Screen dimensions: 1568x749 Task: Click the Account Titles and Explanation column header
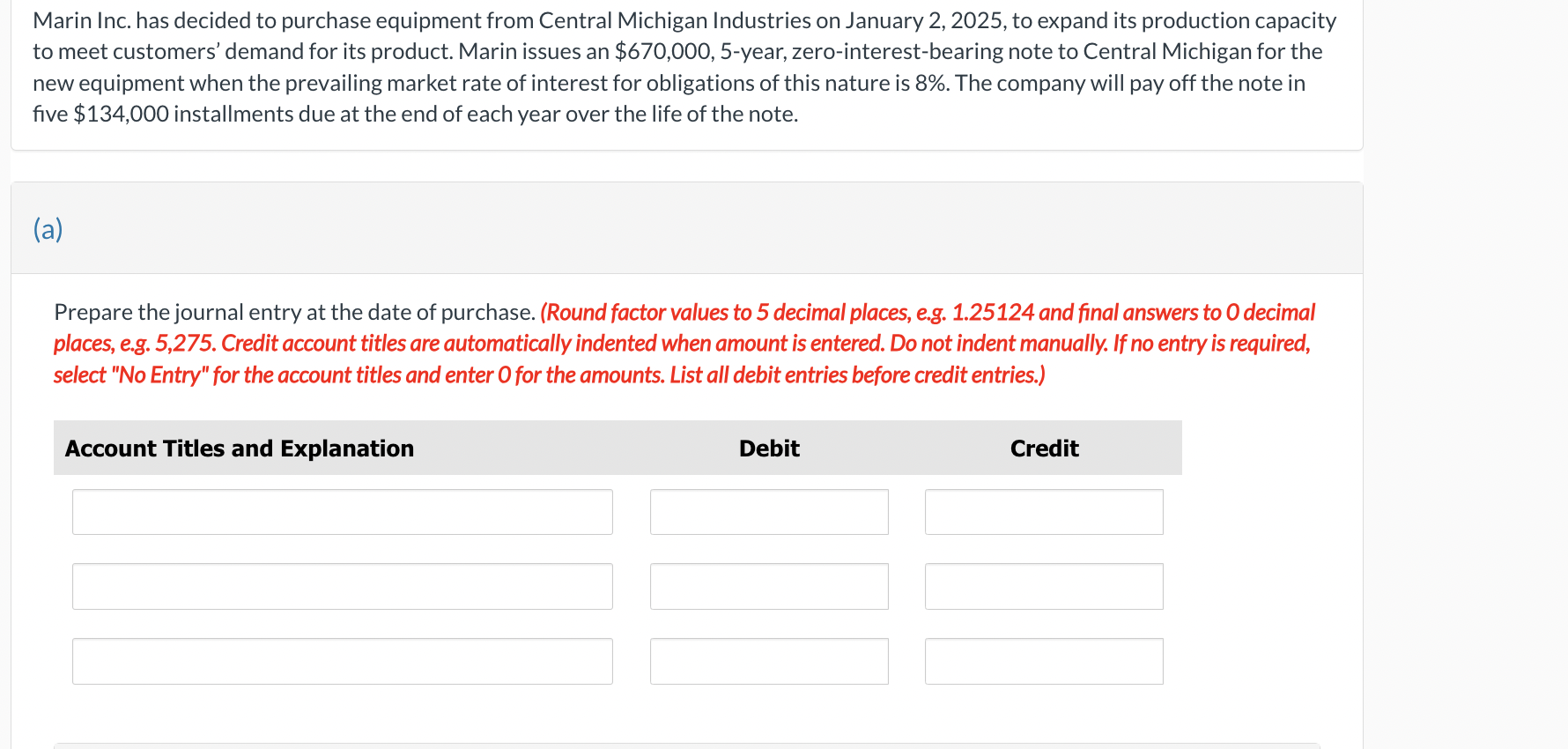pos(238,448)
